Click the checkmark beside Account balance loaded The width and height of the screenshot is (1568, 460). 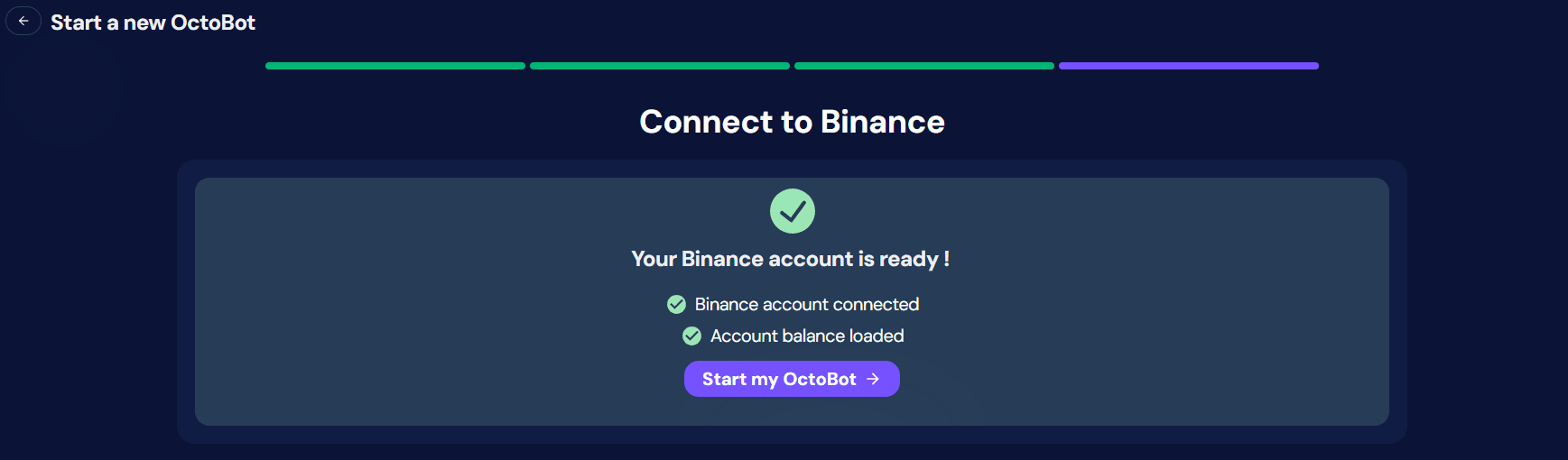coord(691,336)
